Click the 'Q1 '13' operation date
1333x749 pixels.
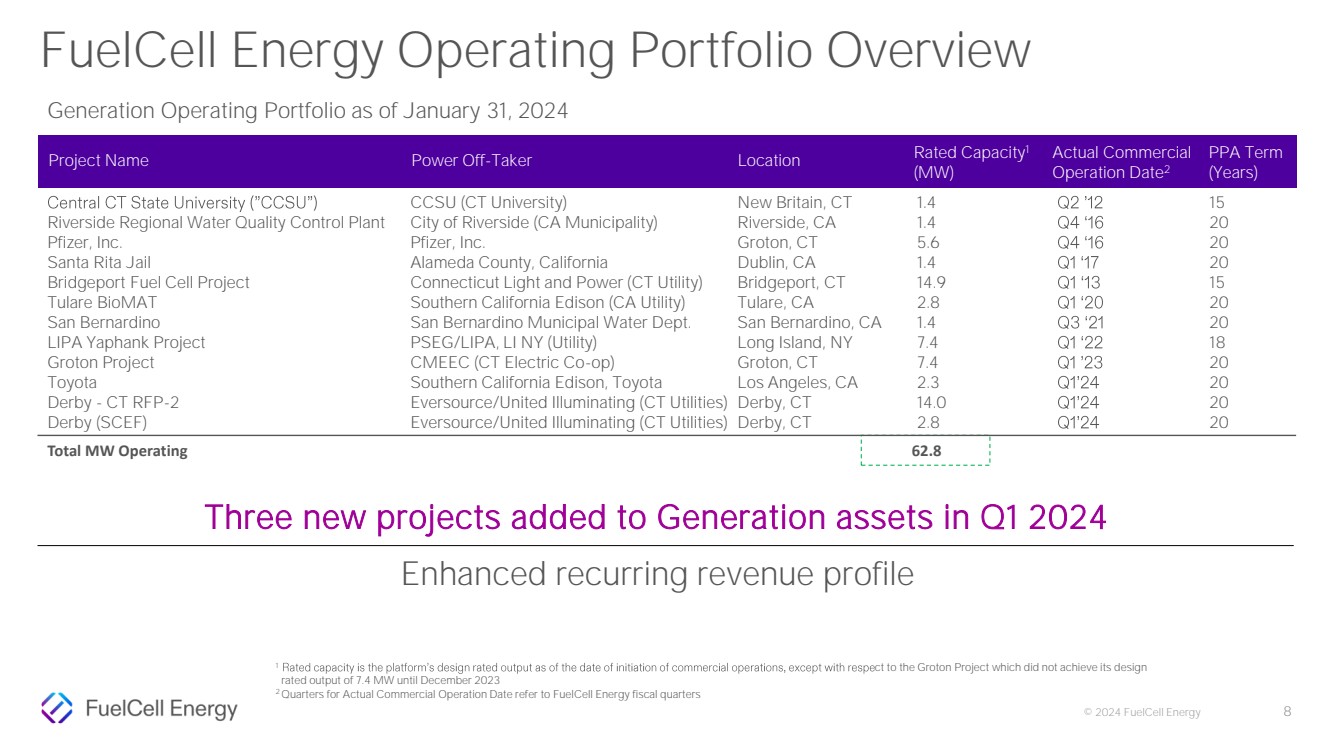click(1080, 283)
